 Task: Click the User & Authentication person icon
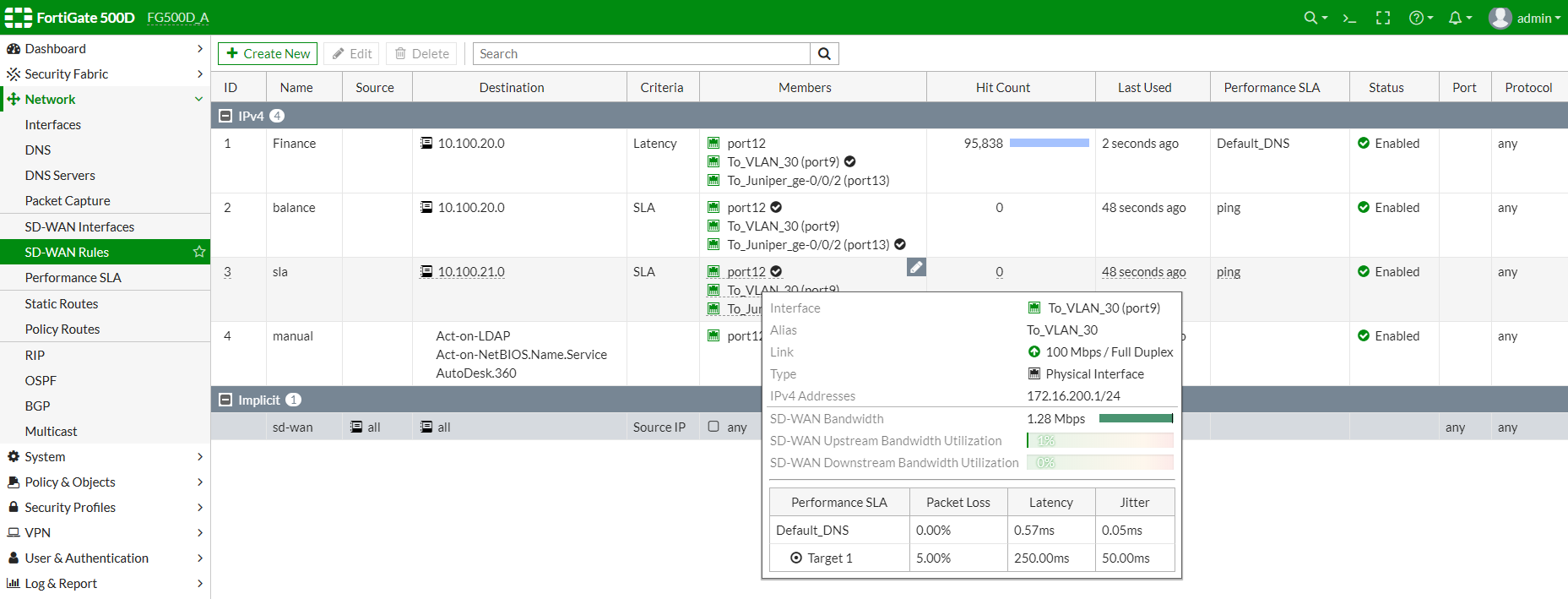[14, 558]
